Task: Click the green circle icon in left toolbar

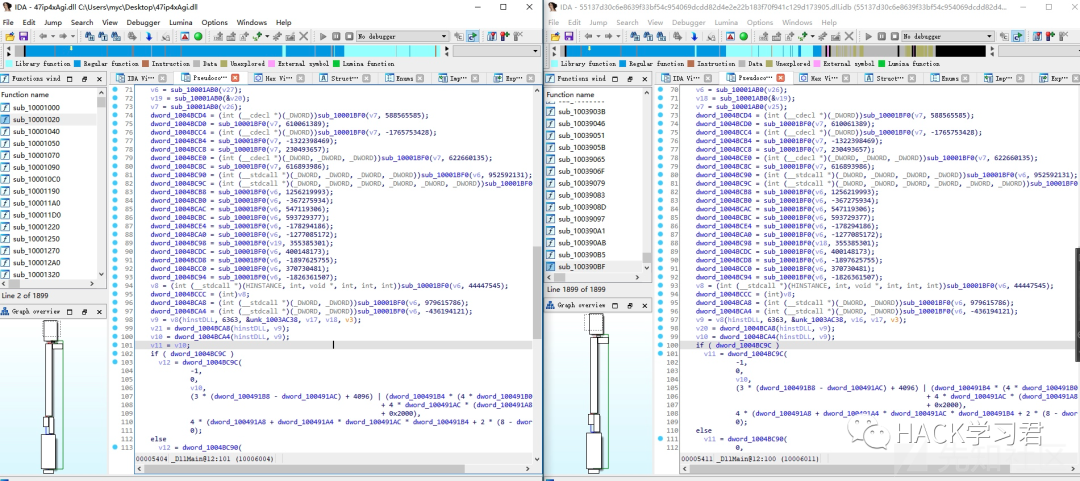Action: click(x=198, y=36)
